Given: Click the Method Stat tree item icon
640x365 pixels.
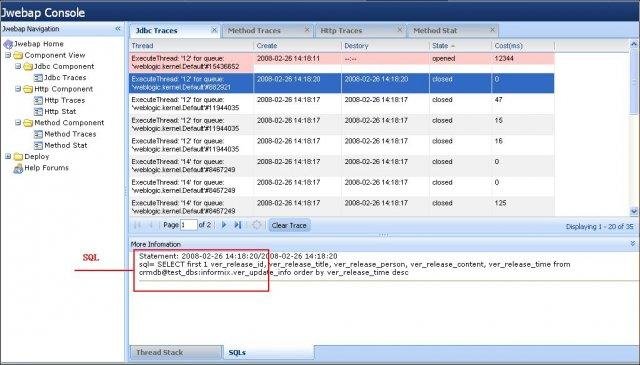Looking at the screenshot, I should coord(38,145).
